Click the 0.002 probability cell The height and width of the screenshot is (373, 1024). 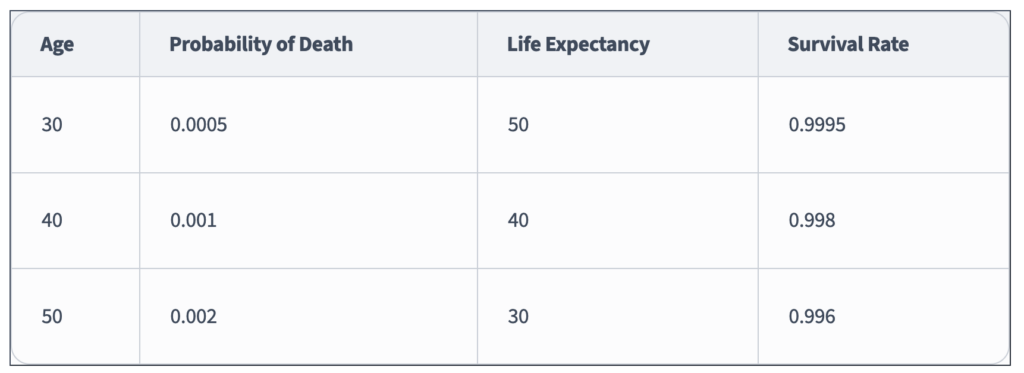tap(308, 316)
